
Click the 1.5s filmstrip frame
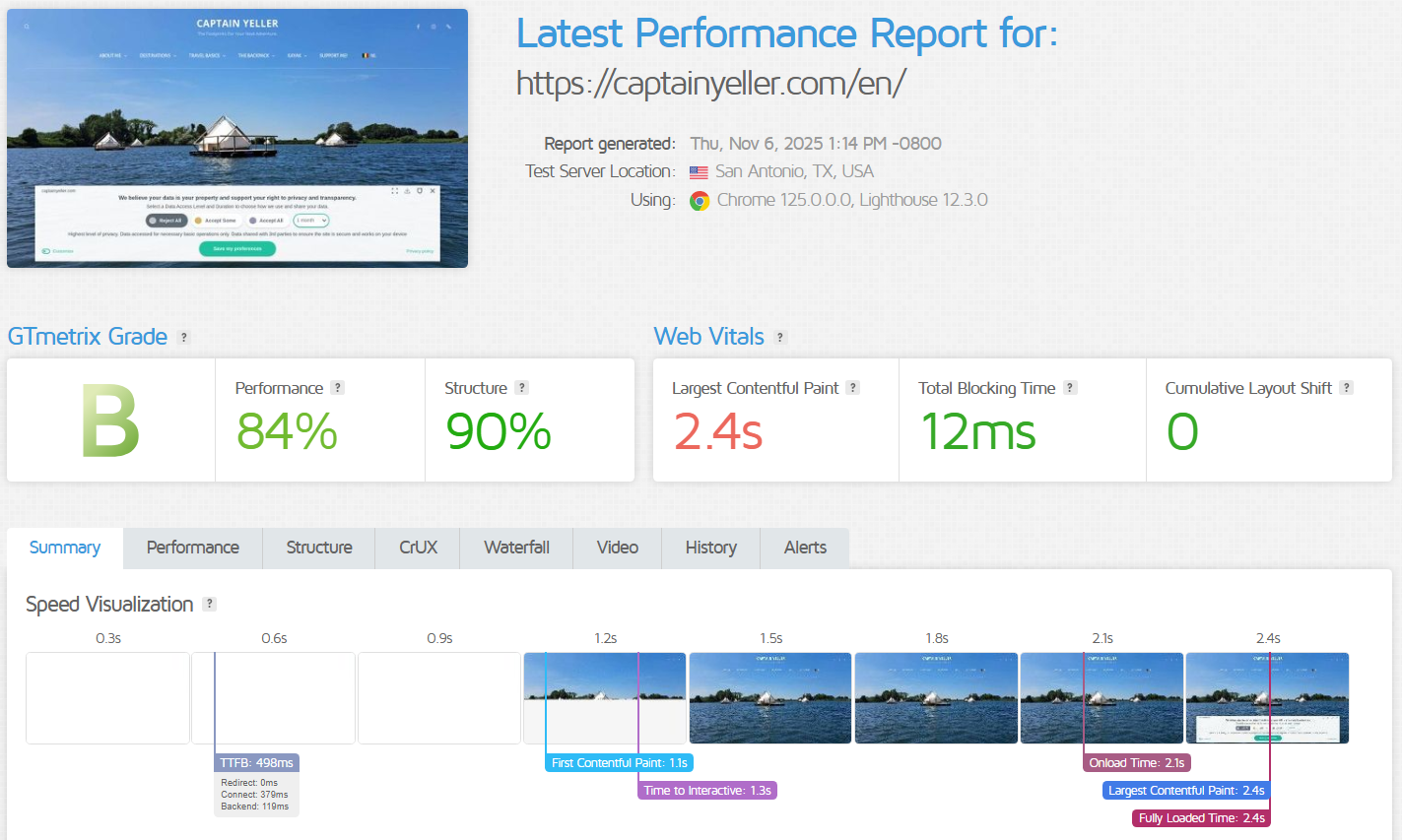(770, 698)
